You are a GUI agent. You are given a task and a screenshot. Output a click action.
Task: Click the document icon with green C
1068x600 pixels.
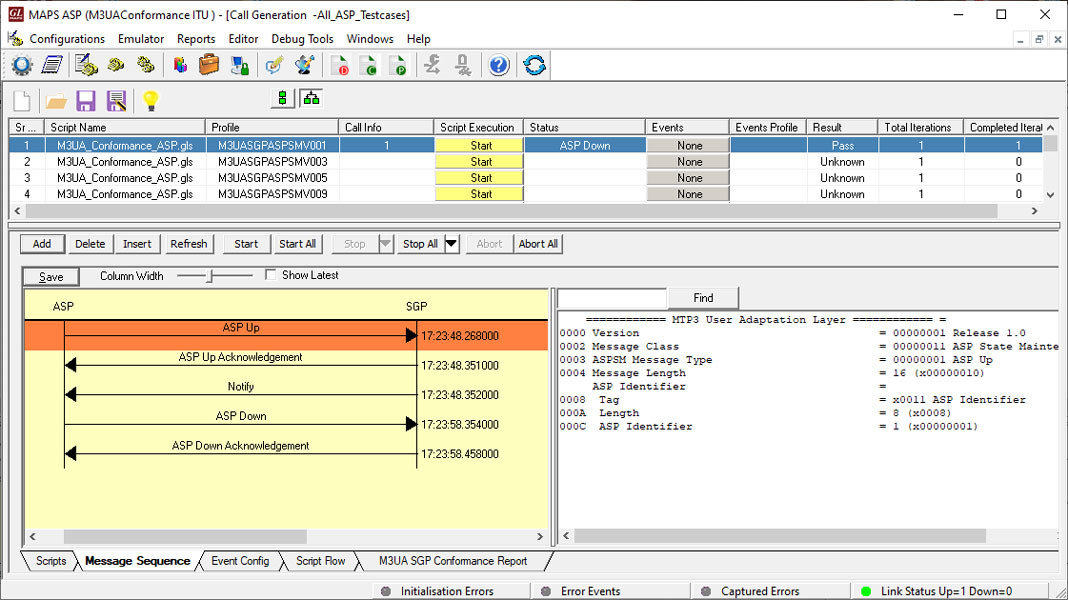[368, 65]
